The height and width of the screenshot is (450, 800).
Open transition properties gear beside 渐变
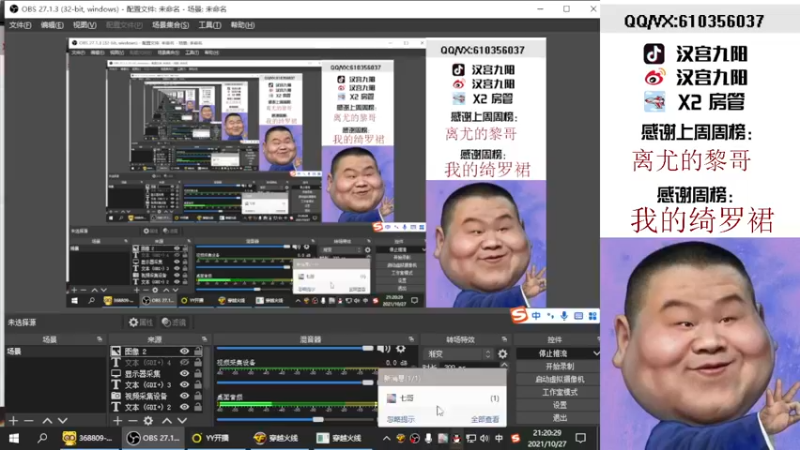click(503, 354)
